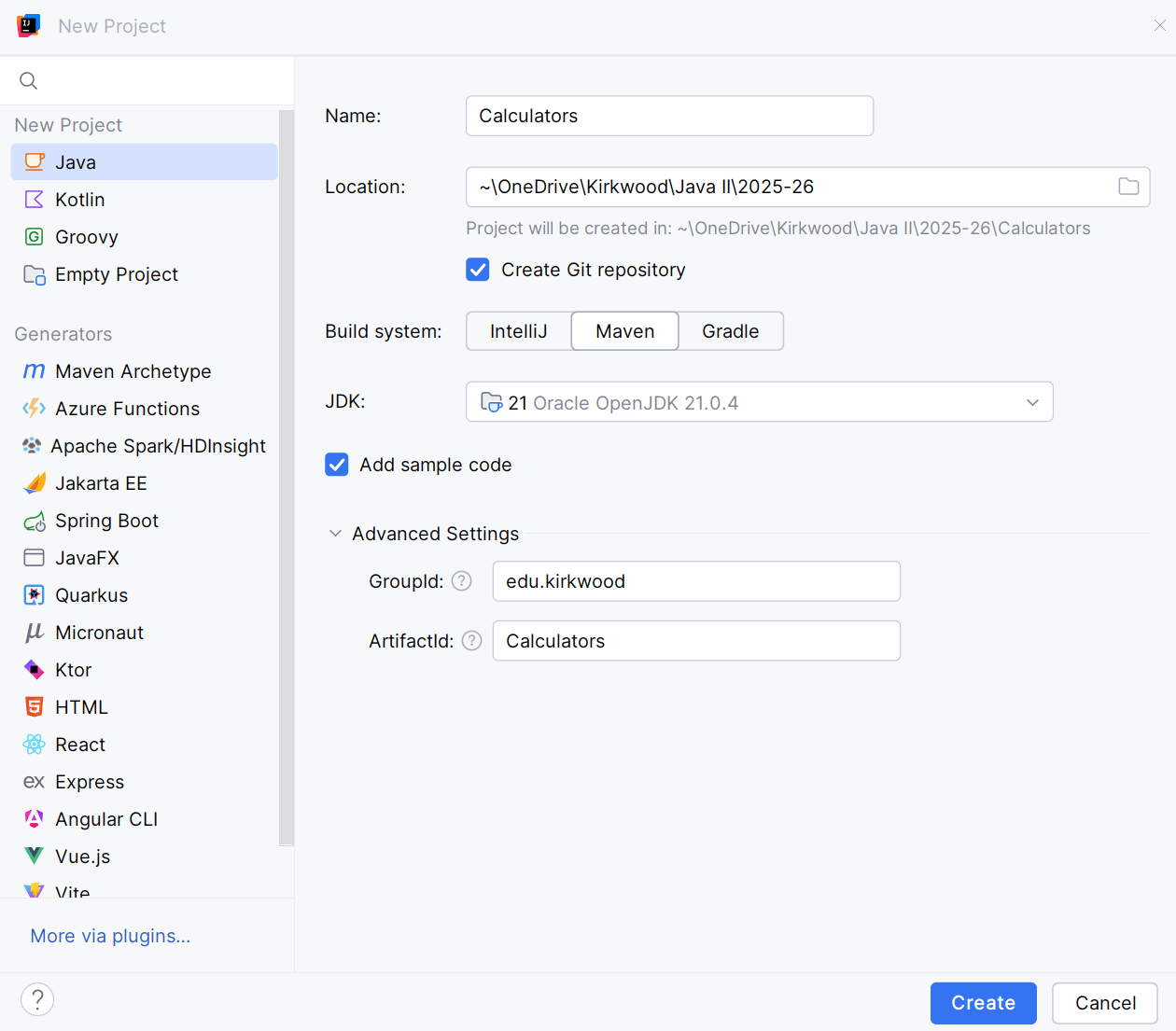Select the JavaFX label
The height and width of the screenshot is (1031, 1176).
pos(87,558)
